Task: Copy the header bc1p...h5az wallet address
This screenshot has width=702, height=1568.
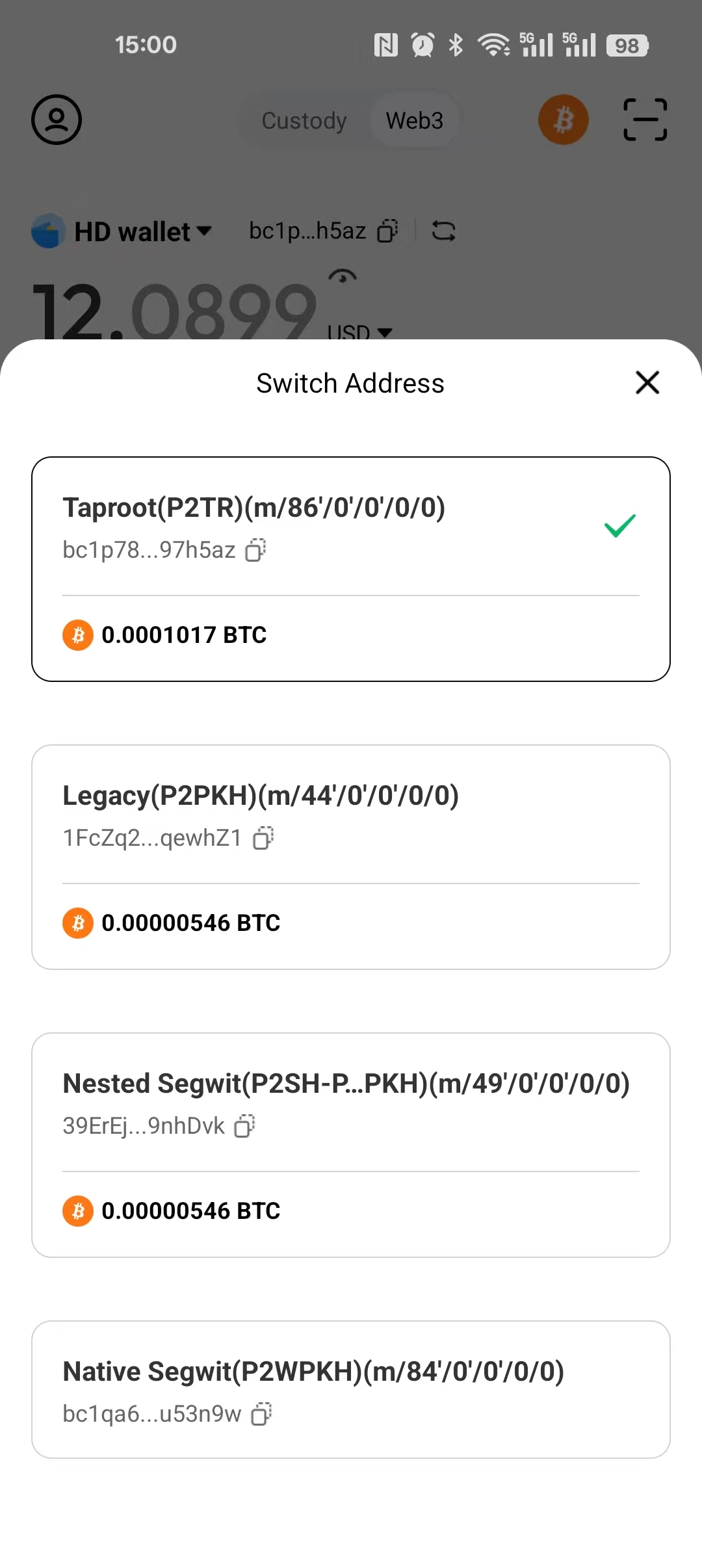Action: [x=388, y=231]
